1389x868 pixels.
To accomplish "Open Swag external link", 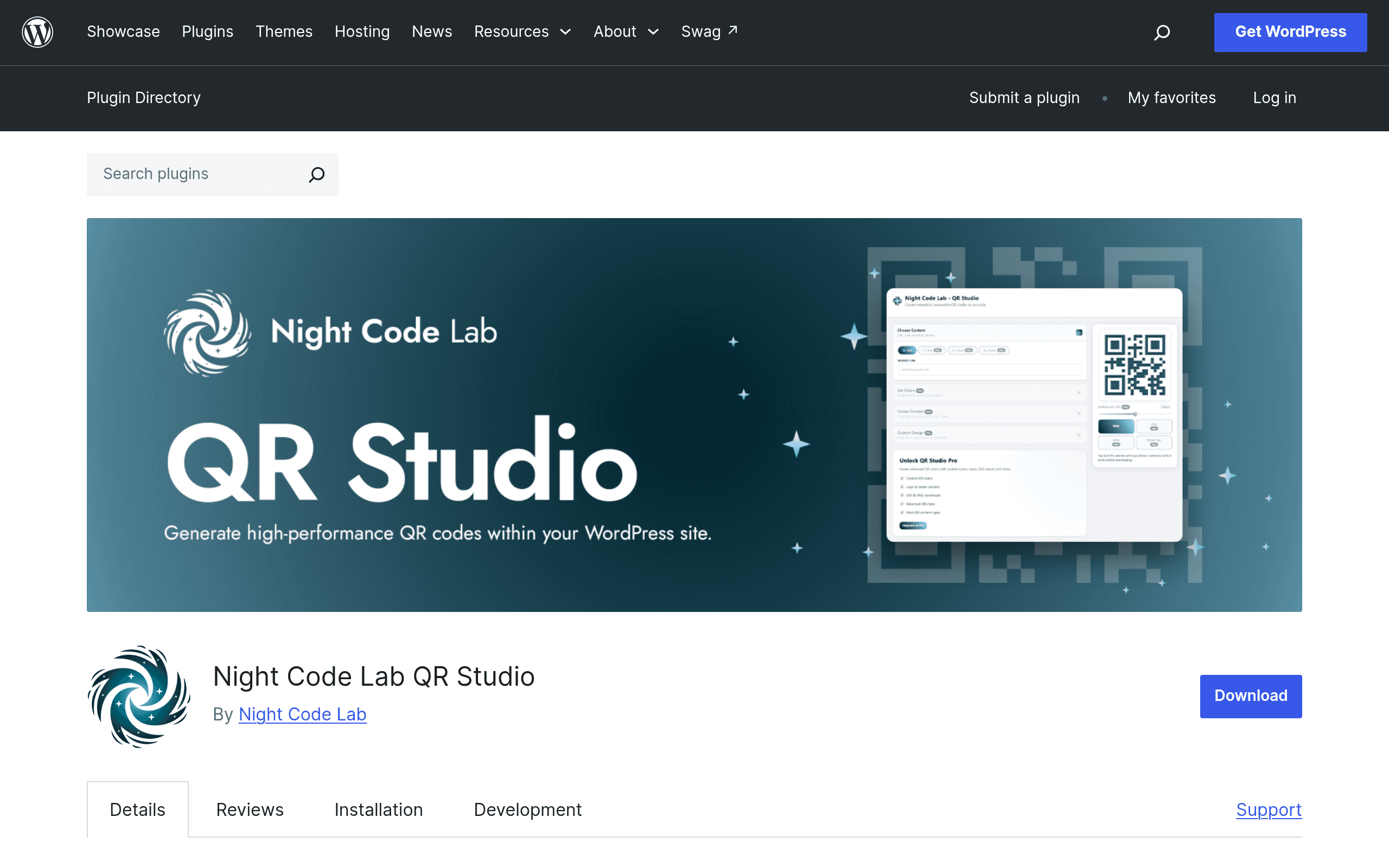I will coord(710,31).
